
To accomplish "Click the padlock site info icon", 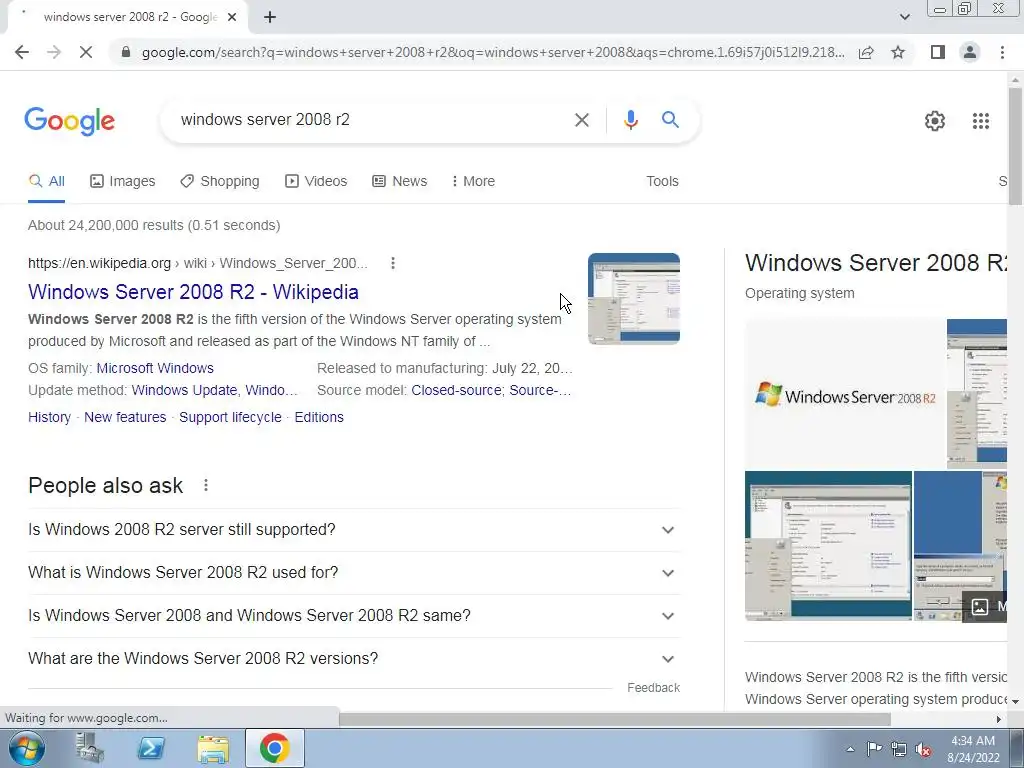I will (x=126, y=52).
